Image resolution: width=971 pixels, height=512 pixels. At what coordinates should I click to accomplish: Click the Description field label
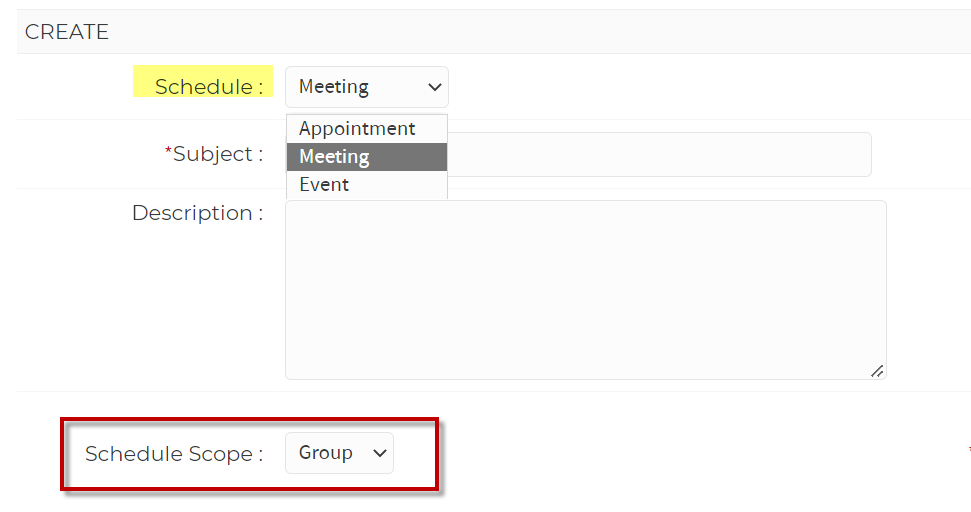pos(198,213)
